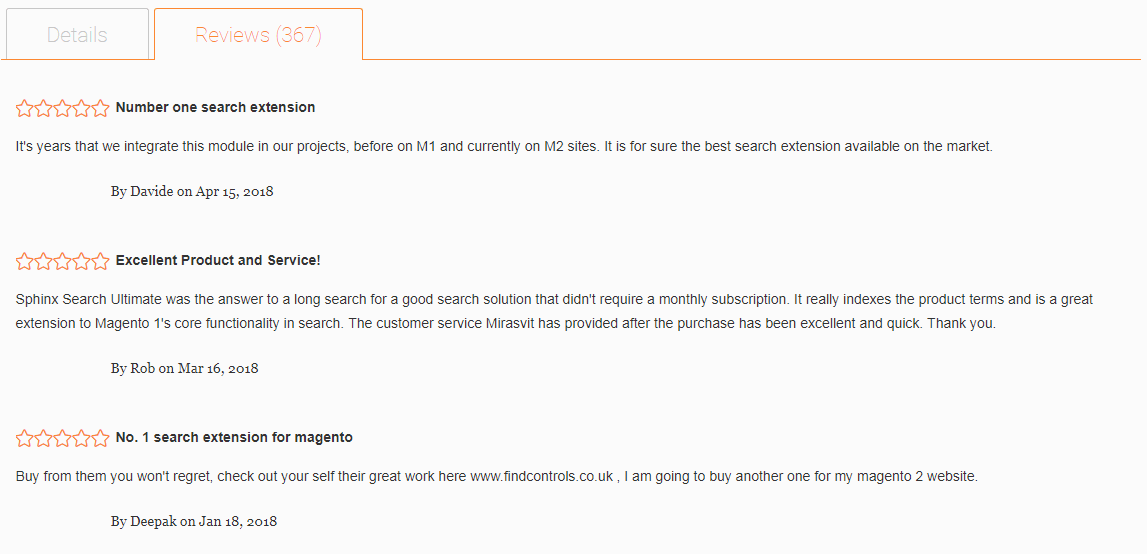The width and height of the screenshot is (1147, 554).
Task: Click Davide's review text about M1 and M2
Action: coord(504,146)
